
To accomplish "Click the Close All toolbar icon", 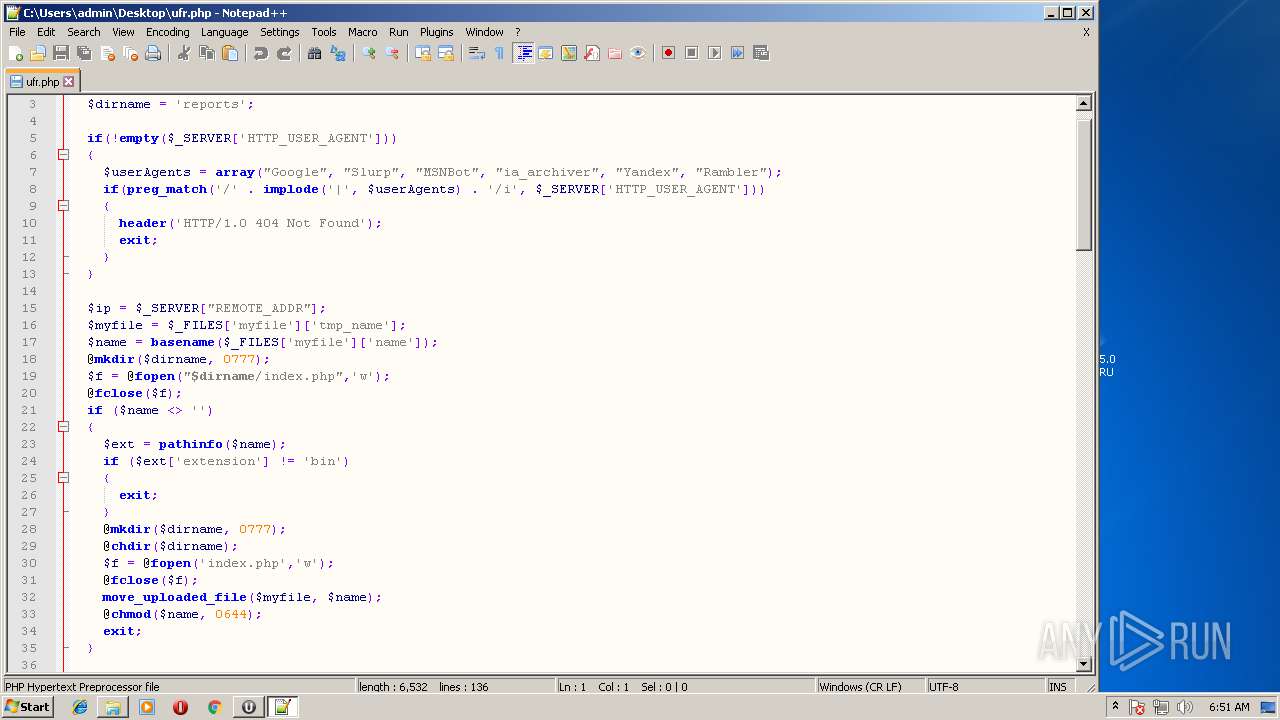I will (x=130, y=53).
